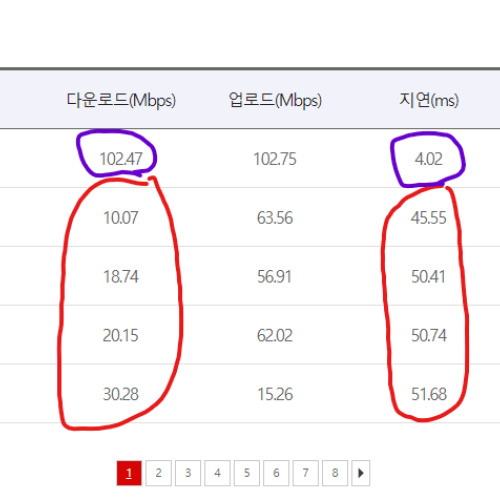Go to results page 7
The height and width of the screenshot is (500, 500).
click(x=305, y=473)
